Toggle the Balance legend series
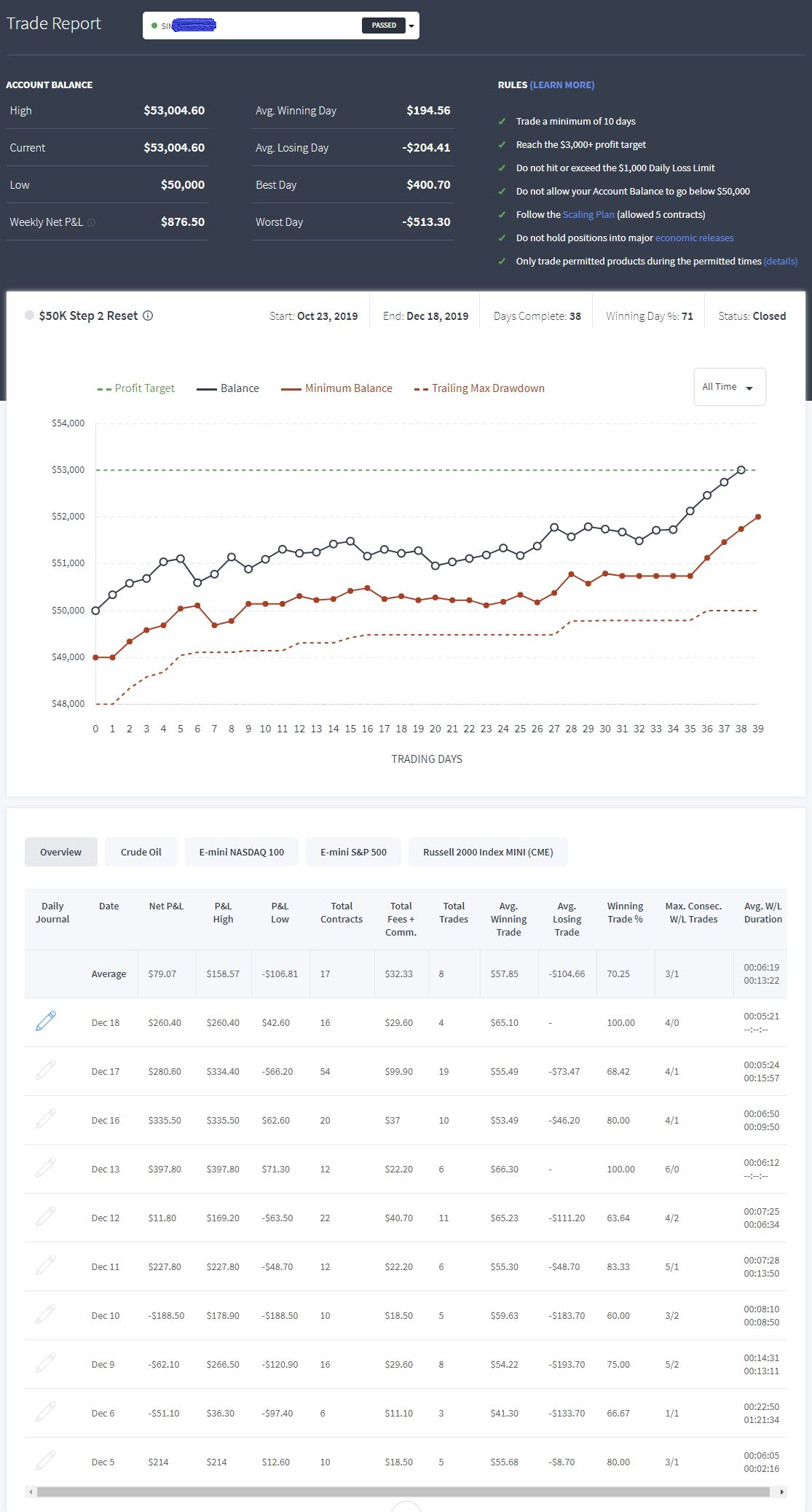The height and width of the screenshot is (1512, 812). 228,388
